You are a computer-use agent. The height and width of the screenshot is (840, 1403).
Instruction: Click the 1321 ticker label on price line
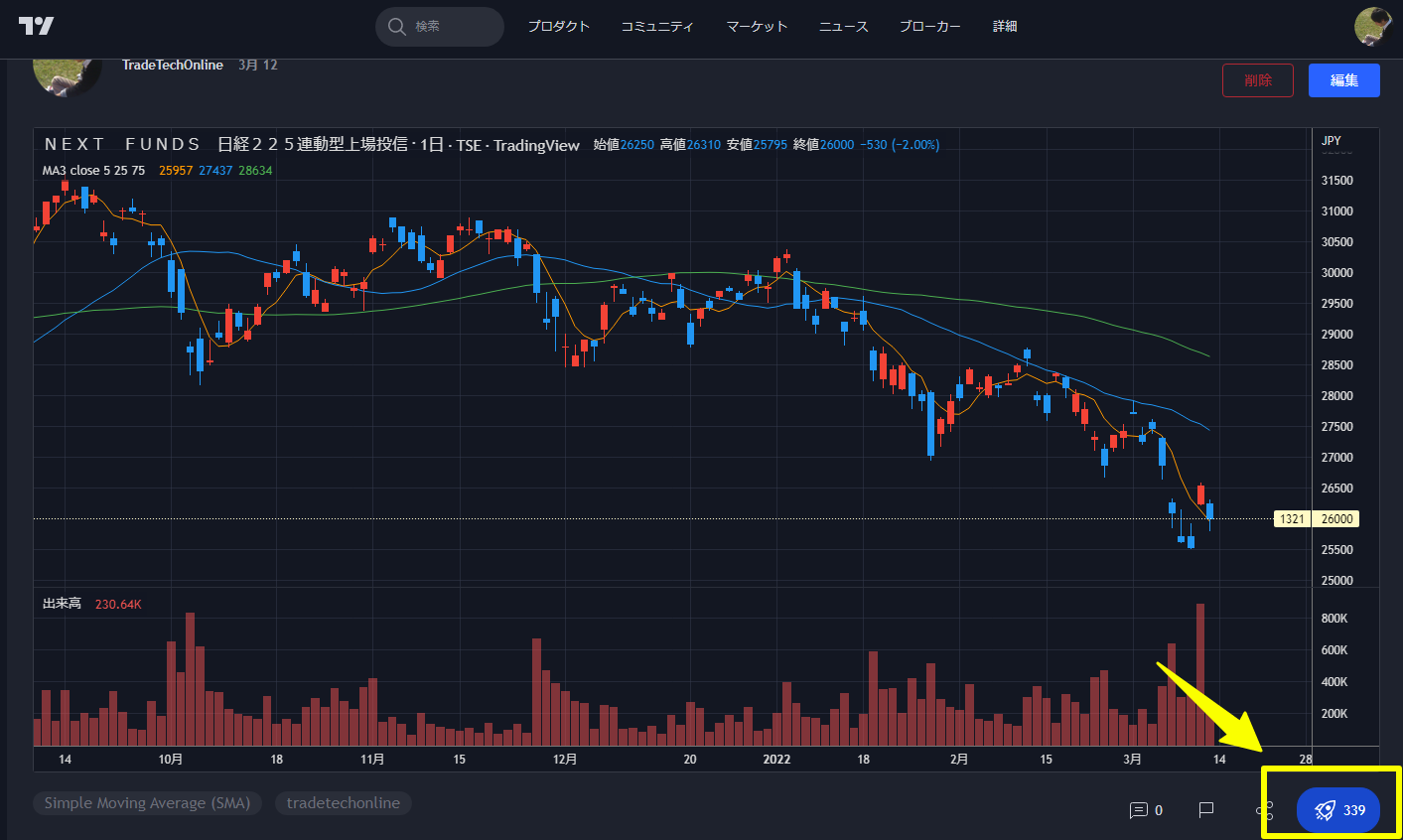coord(1292,519)
